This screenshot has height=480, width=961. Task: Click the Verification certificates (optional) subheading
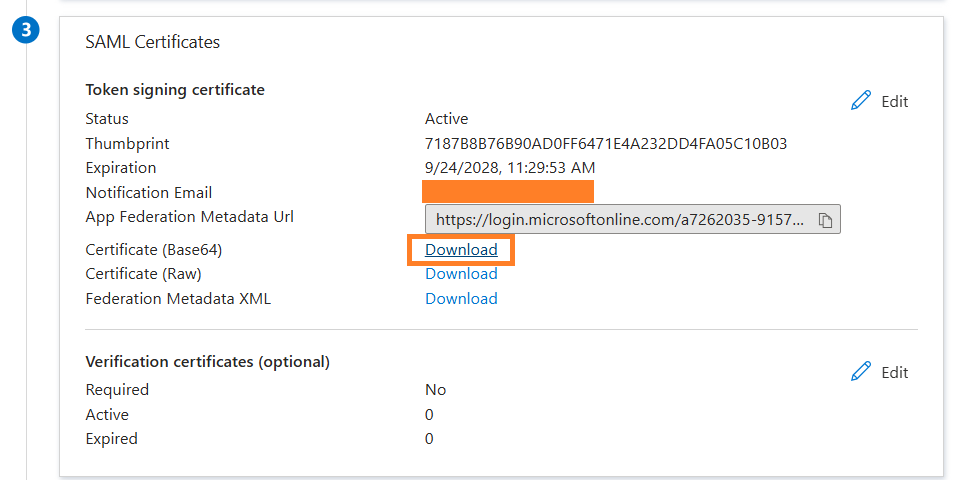click(207, 361)
